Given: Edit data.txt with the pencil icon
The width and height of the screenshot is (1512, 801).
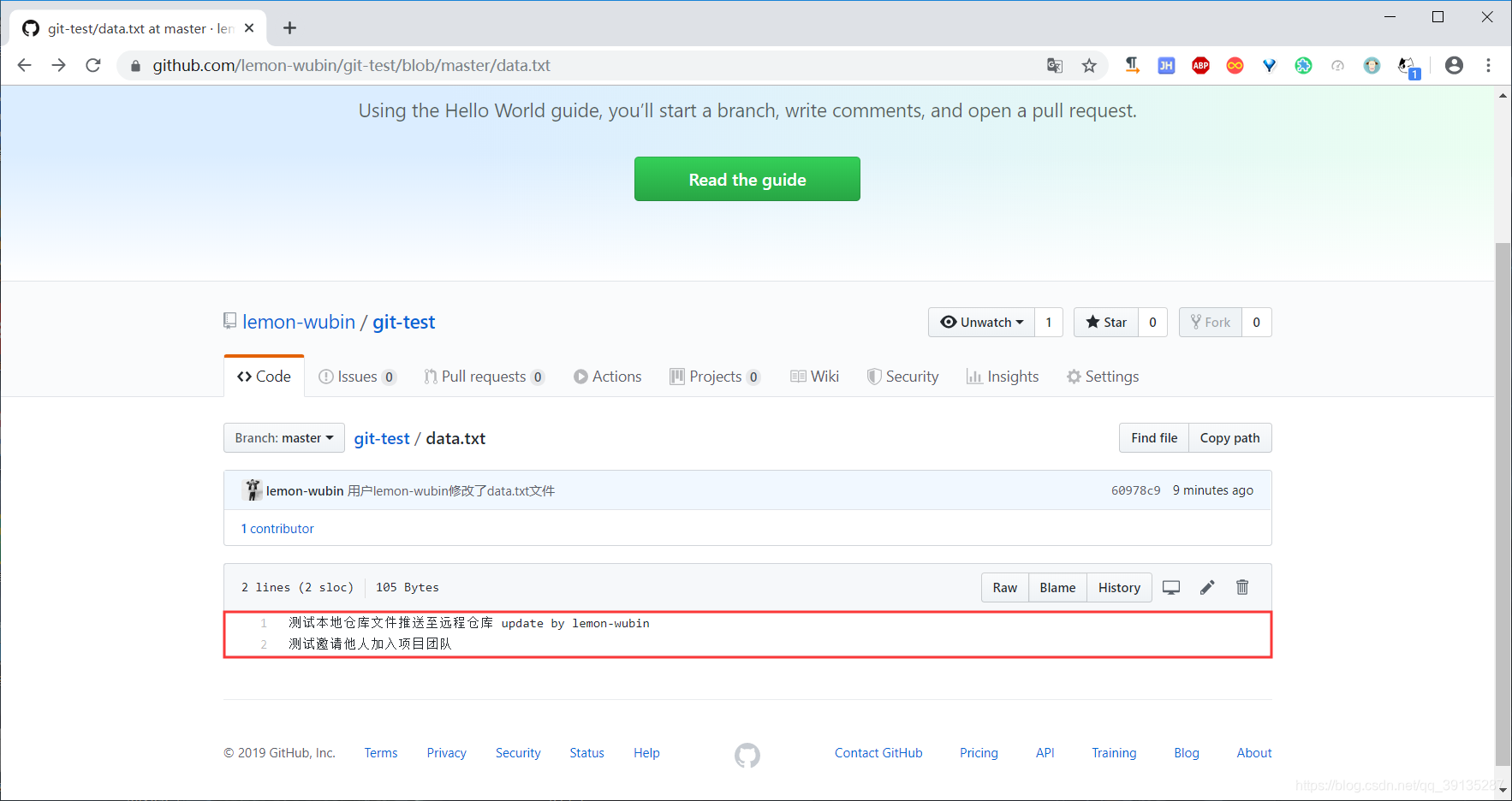Looking at the screenshot, I should pyautogui.click(x=1207, y=587).
